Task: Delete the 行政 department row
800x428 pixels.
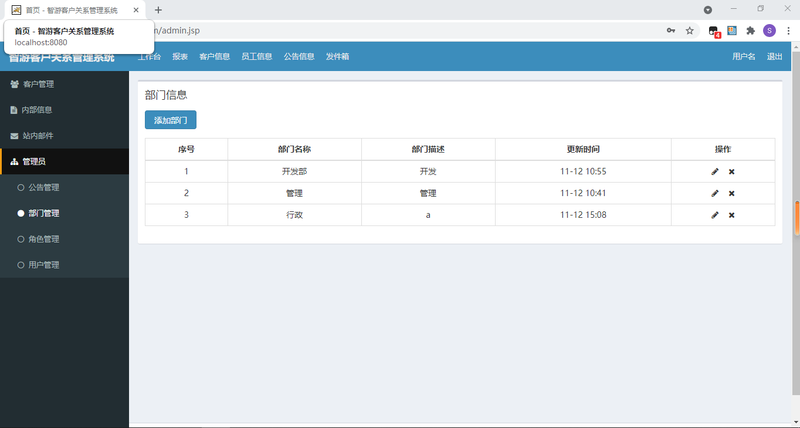Action: [x=732, y=215]
